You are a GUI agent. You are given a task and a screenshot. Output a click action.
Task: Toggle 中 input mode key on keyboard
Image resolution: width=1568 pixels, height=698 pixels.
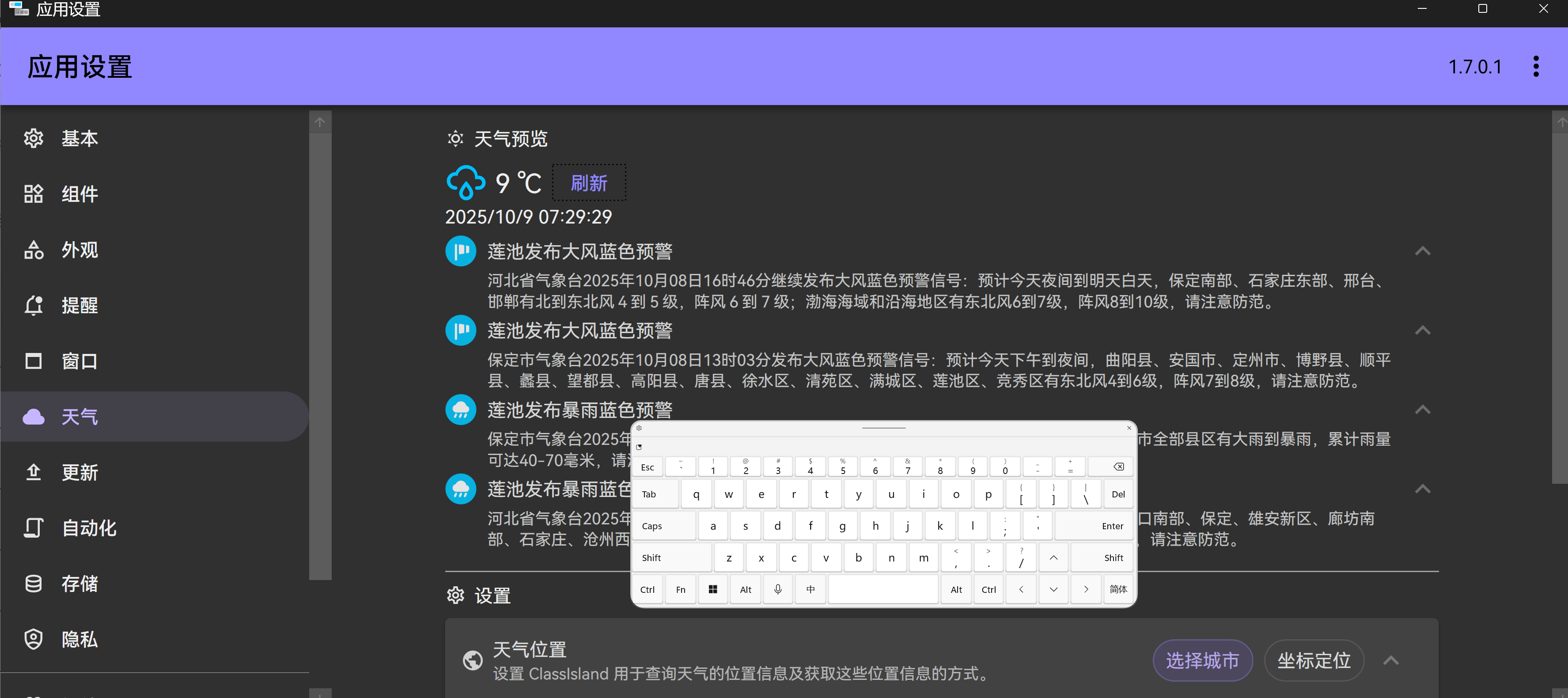pos(810,589)
